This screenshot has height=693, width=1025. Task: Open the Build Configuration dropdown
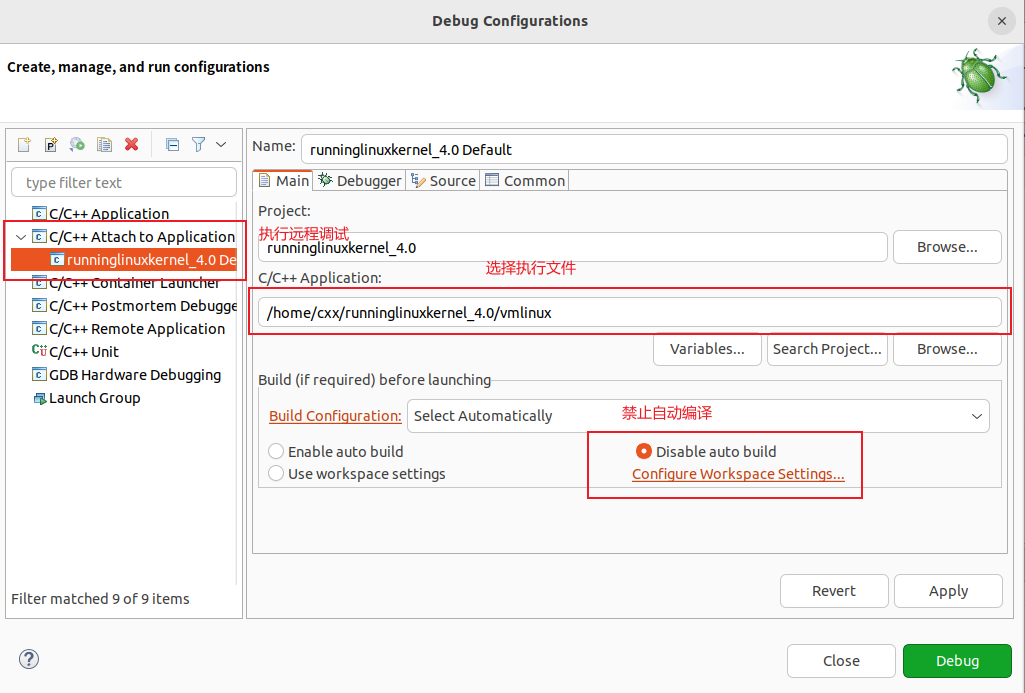(698, 416)
